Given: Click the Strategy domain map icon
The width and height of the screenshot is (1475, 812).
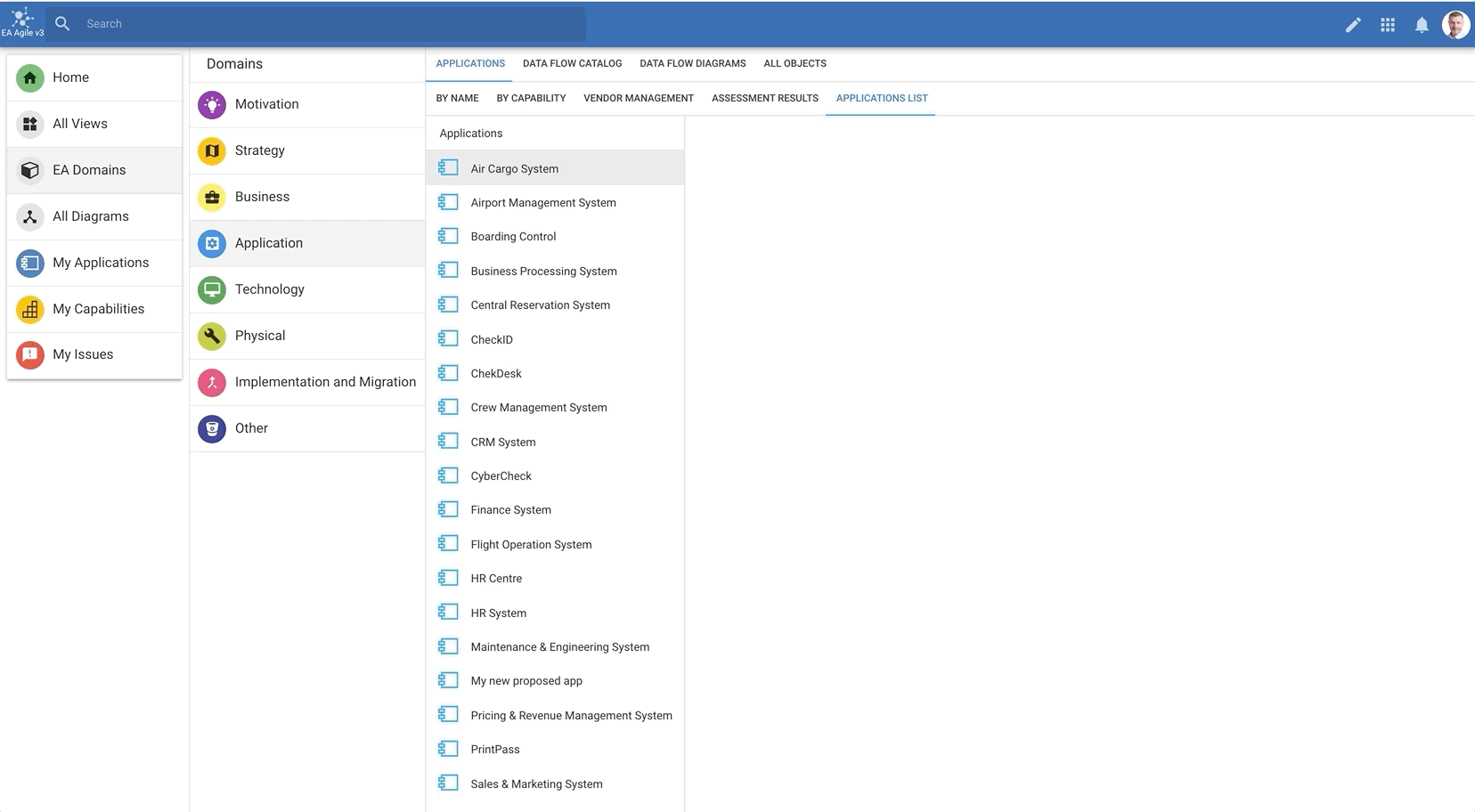Looking at the screenshot, I should [x=212, y=150].
